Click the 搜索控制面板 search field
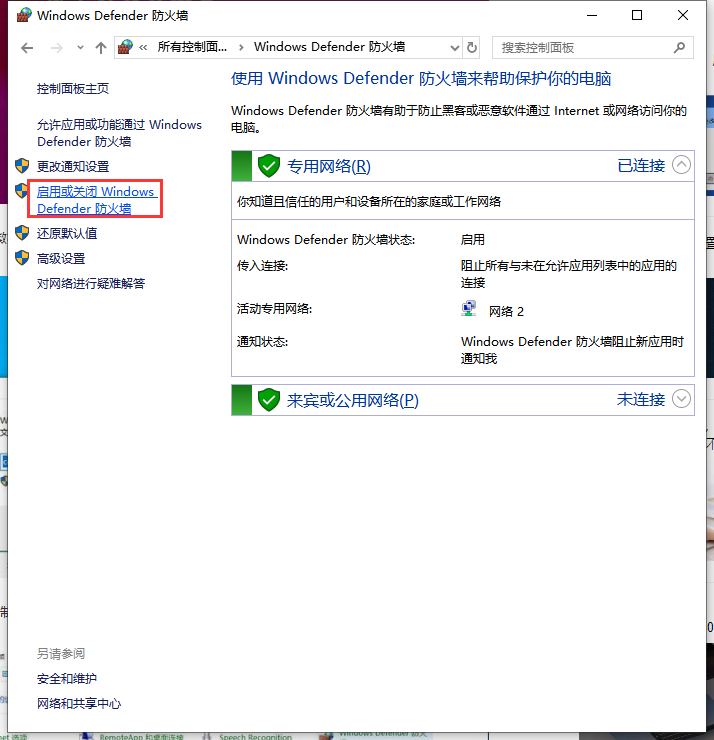Viewport: 714px width, 740px height. click(583, 47)
